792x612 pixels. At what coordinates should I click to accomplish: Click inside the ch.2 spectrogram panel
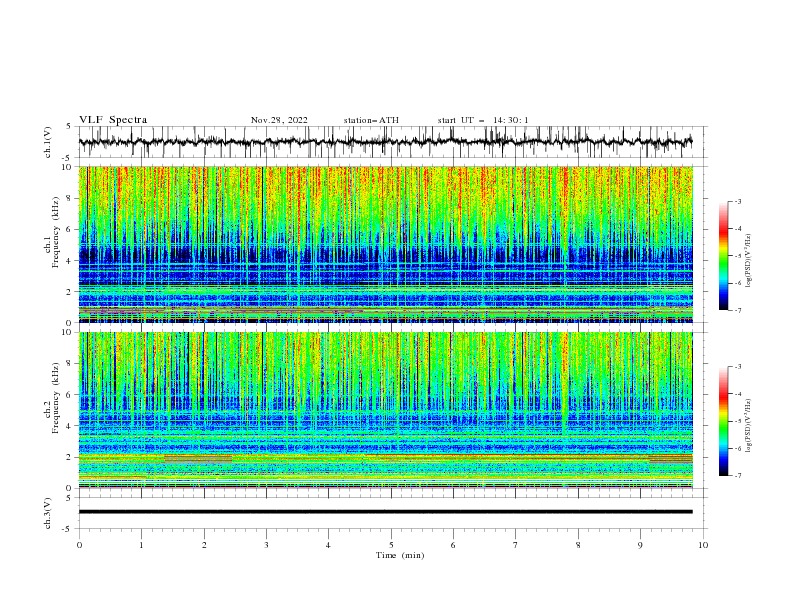point(385,410)
